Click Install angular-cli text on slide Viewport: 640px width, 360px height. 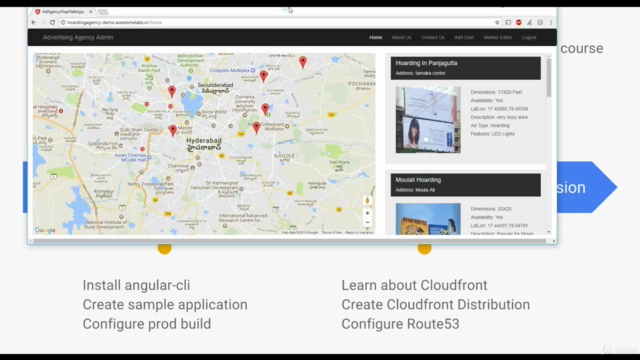tap(136, 285)
